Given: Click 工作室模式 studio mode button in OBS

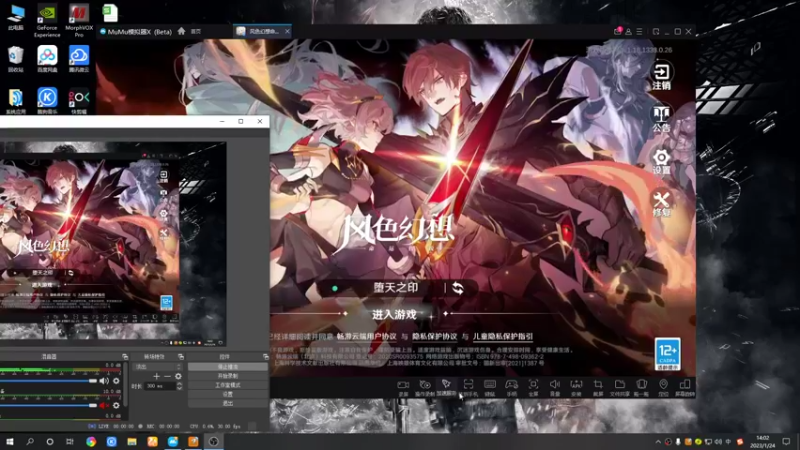Looking at the screenshot, I should 228,385.
